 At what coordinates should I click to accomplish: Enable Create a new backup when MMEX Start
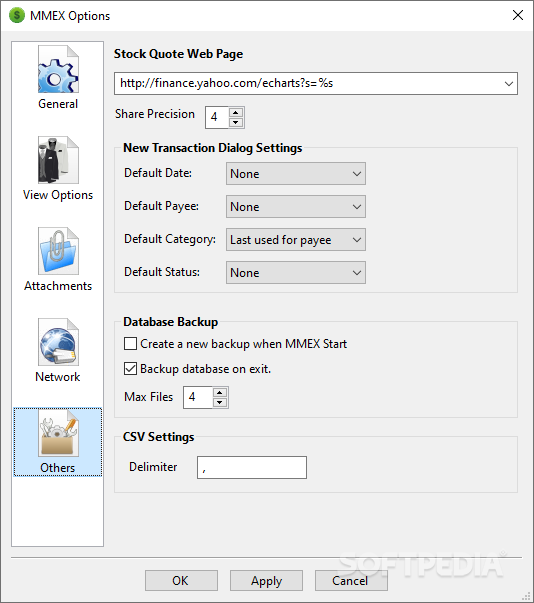click(130, 343)
